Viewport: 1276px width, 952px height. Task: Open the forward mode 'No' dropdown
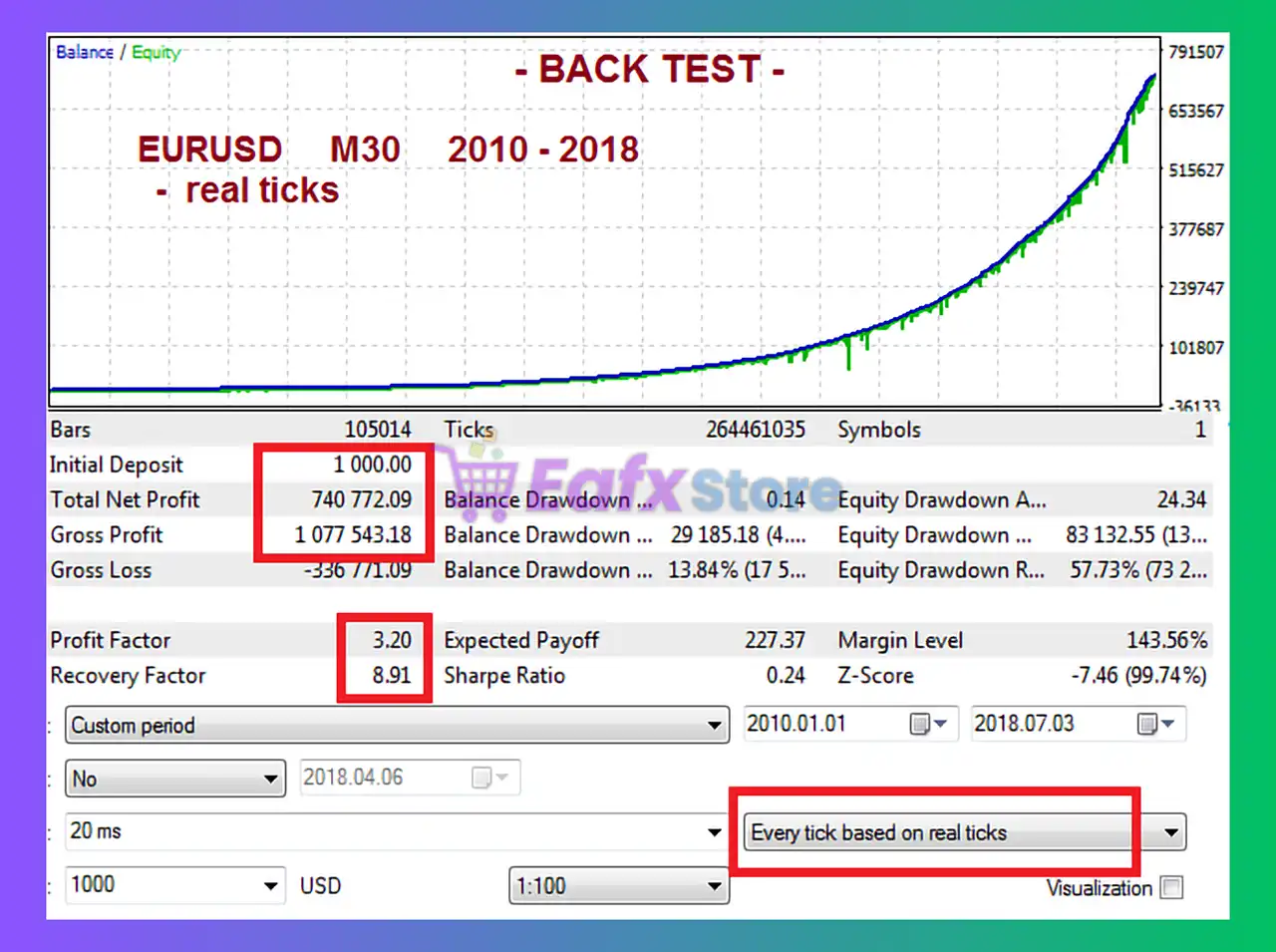coord(270,779)
